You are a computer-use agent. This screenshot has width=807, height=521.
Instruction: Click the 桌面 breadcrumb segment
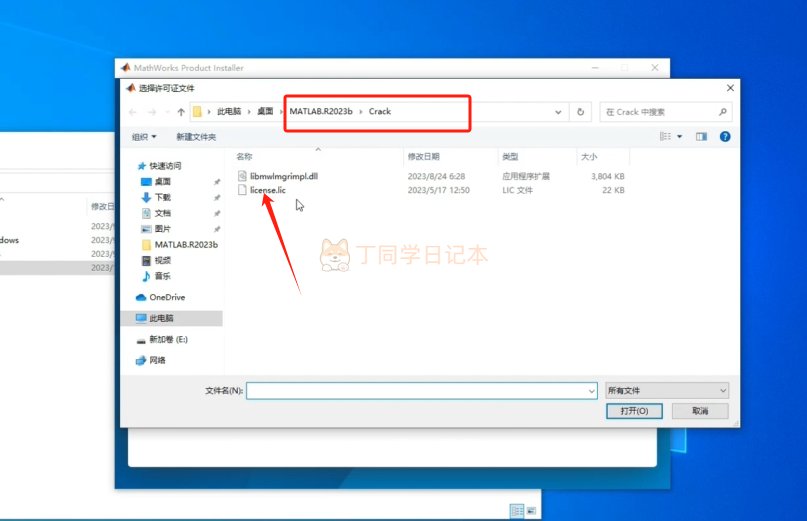click(265, 111)
